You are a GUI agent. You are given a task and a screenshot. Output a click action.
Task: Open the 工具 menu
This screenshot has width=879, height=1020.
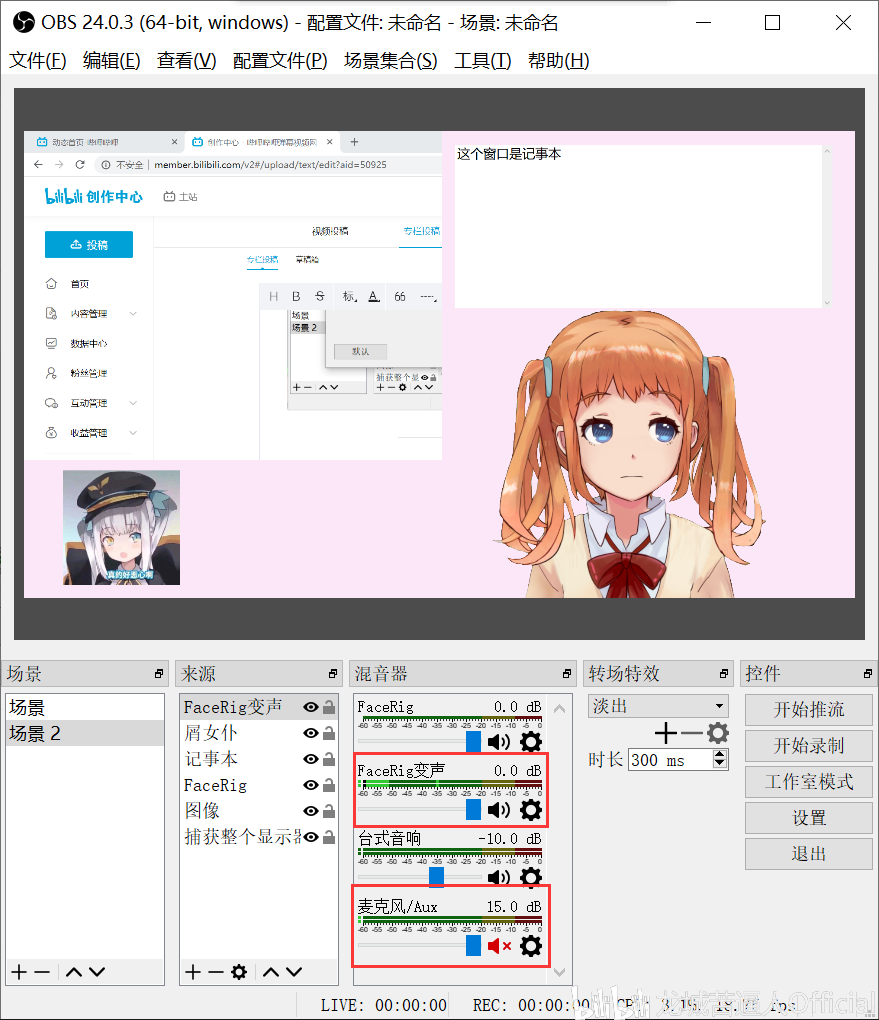[x=482, y=60]
